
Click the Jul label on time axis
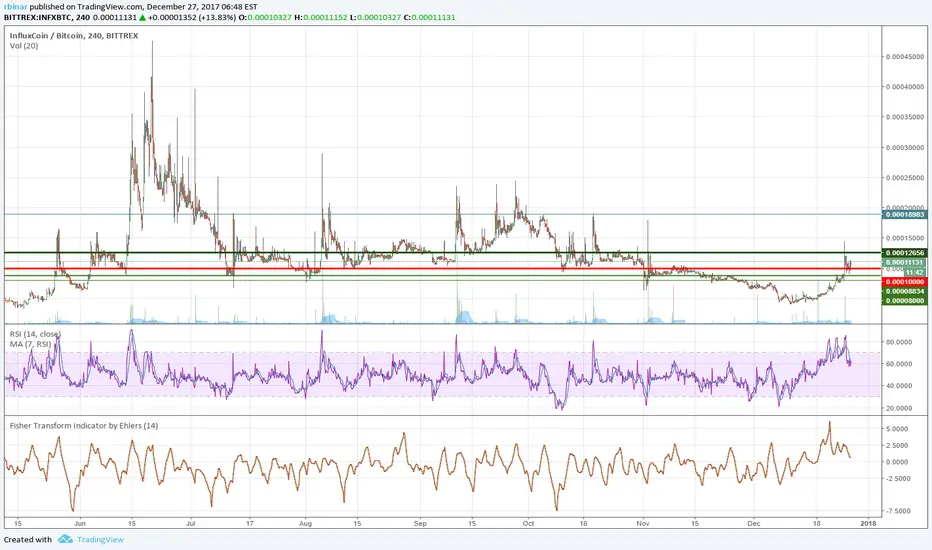pyautogui.click(x=191, y=524)
